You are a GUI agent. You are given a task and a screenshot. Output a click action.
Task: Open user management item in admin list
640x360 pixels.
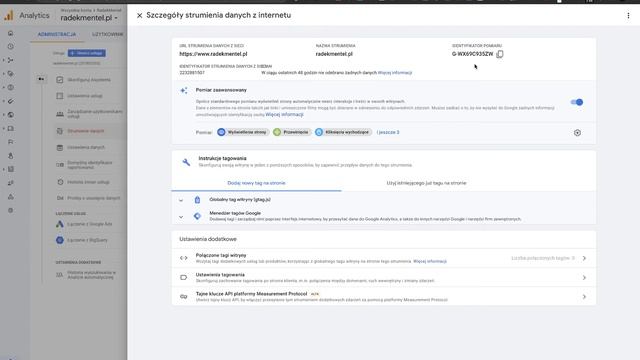(x=89, y=113)
